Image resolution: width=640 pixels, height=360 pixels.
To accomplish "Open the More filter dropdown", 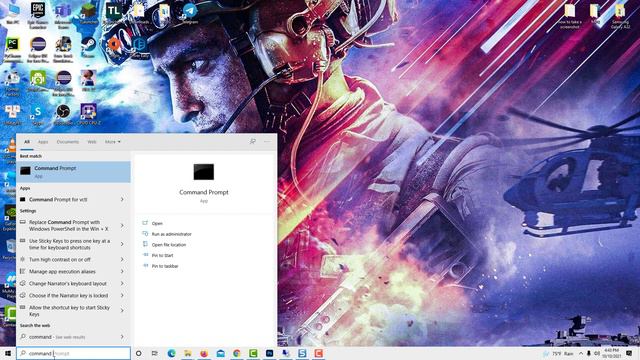I will click(112, 142).
